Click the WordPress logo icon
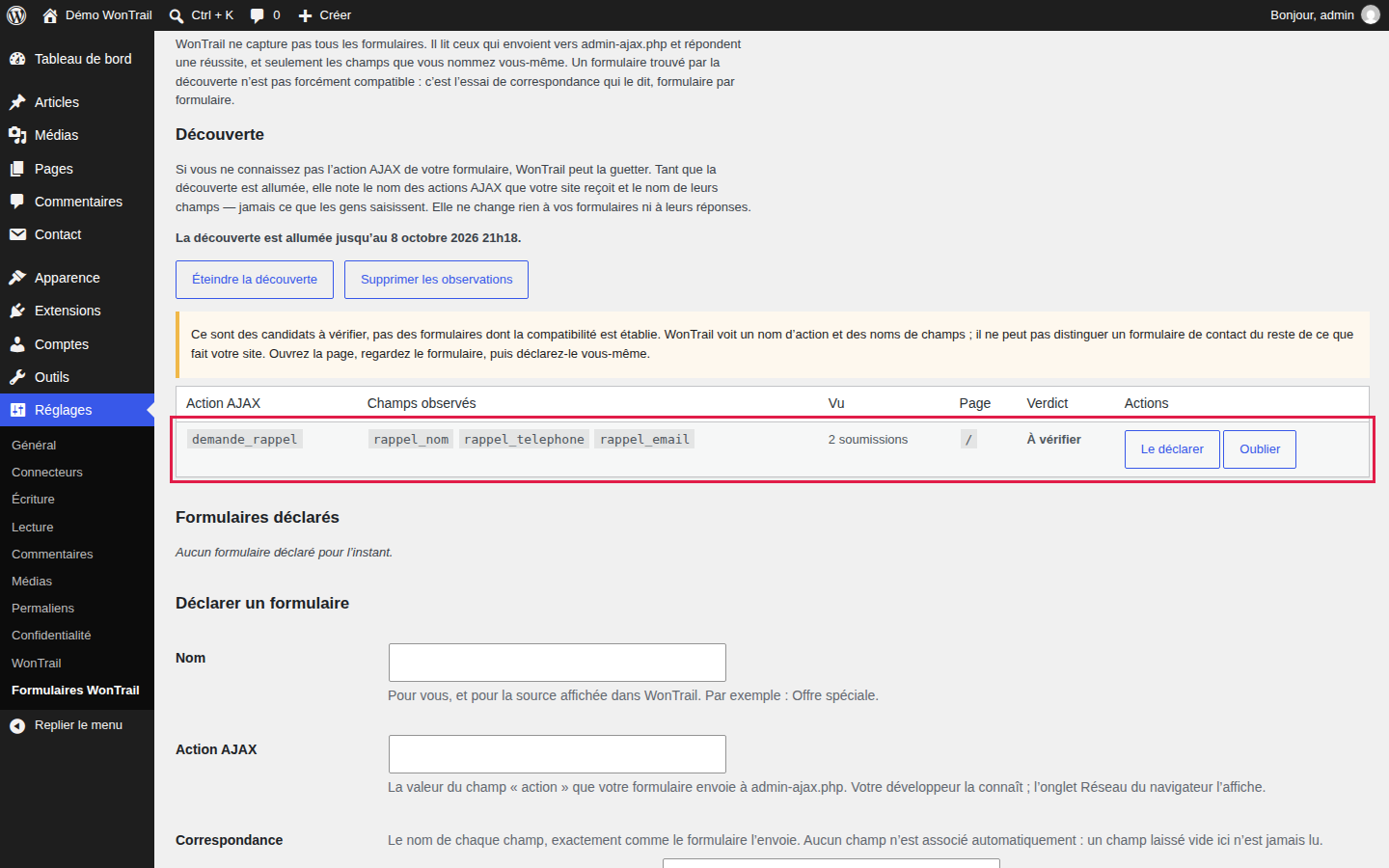Viewport: 1389px width, 868px height. click(x=16, y=15)
